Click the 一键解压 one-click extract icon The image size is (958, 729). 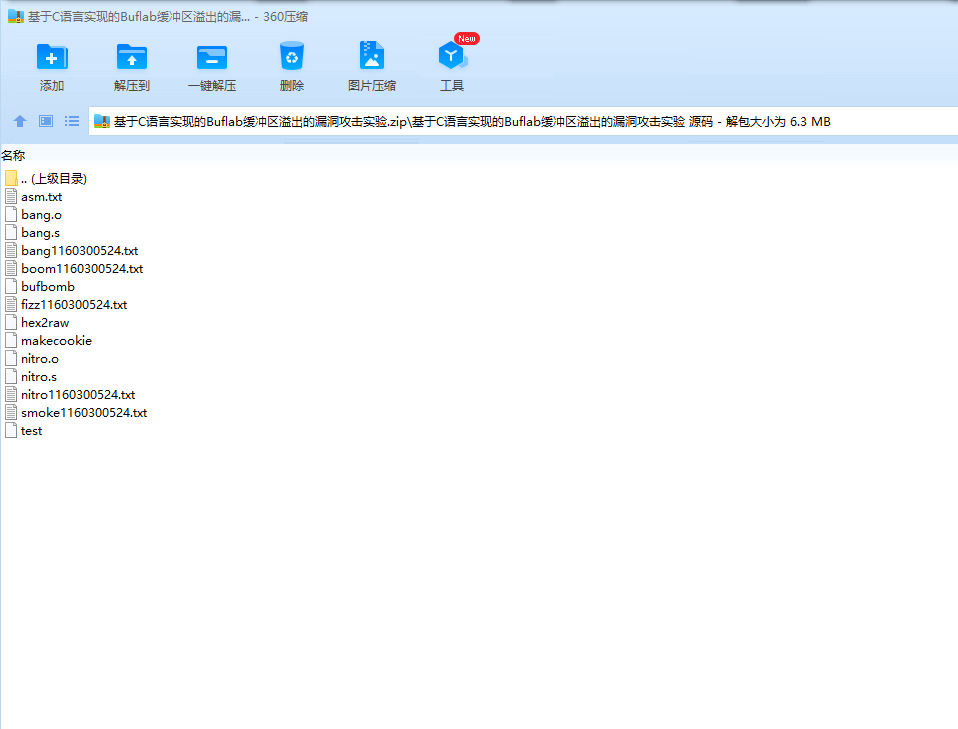point(212,57)
